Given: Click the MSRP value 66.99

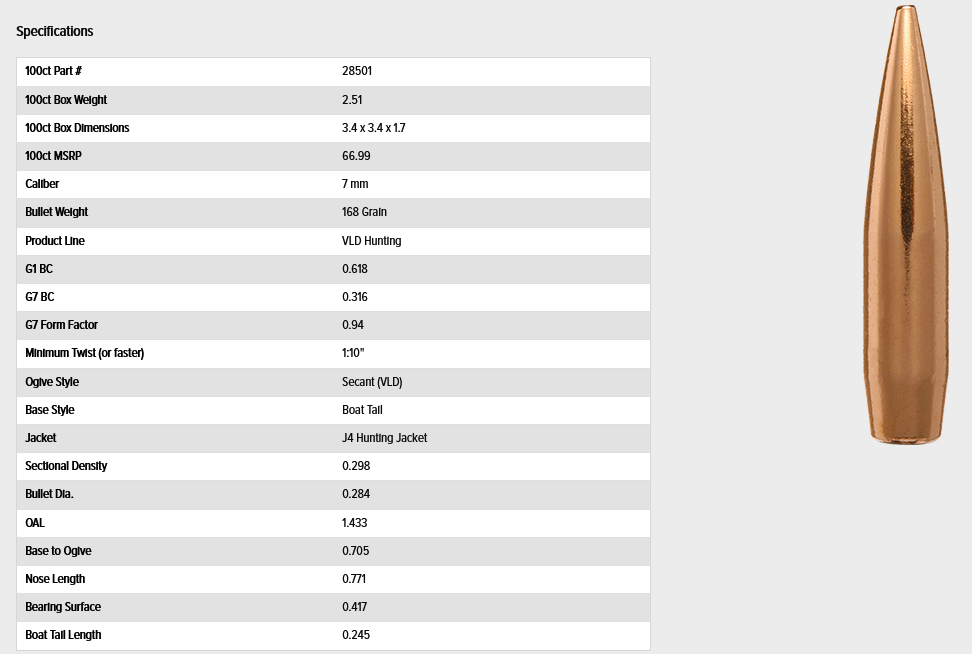Looking at the screenshot, I should point(357,156).
